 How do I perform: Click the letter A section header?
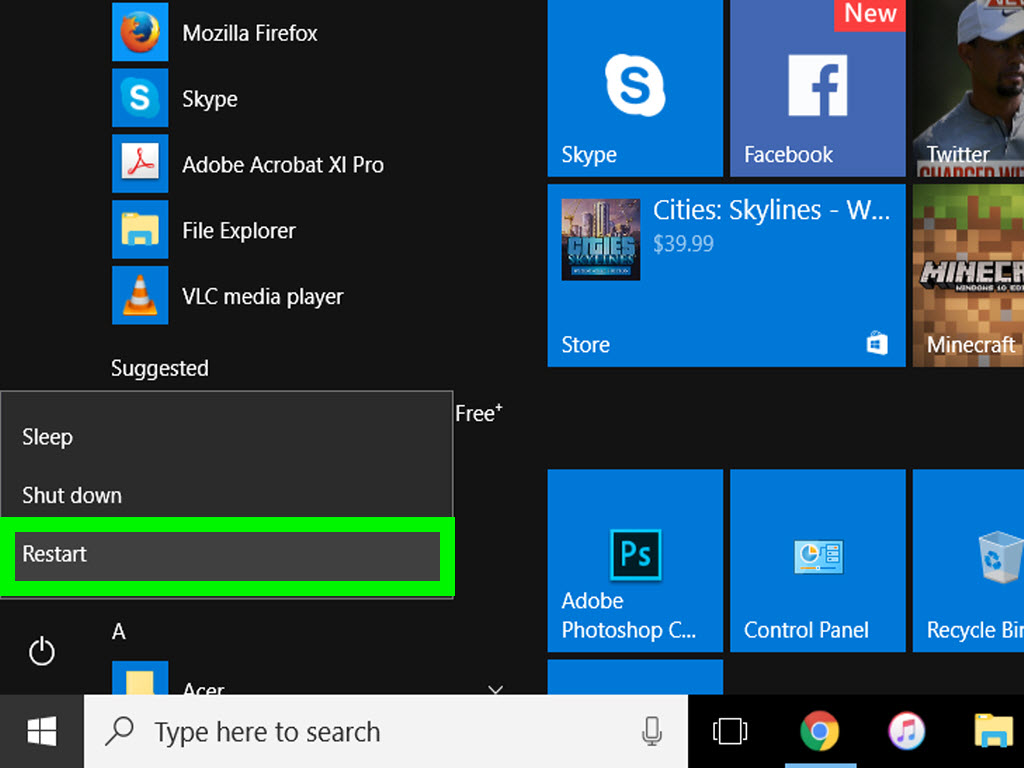[x=118, y=632]
